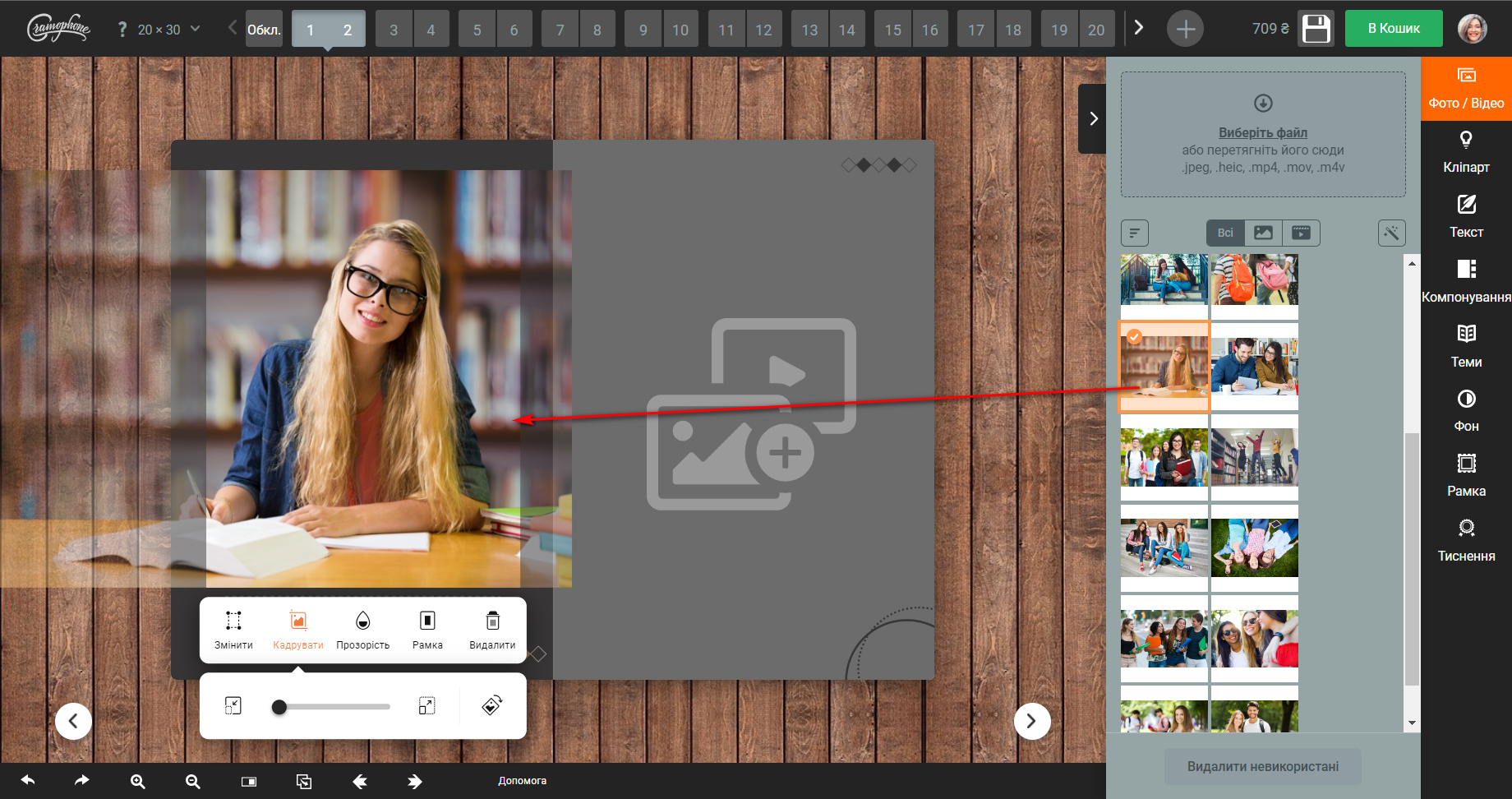Screen dimensions: 1512x799
Task: Click the crop zoom slider handle
Action: coord(279,707)
